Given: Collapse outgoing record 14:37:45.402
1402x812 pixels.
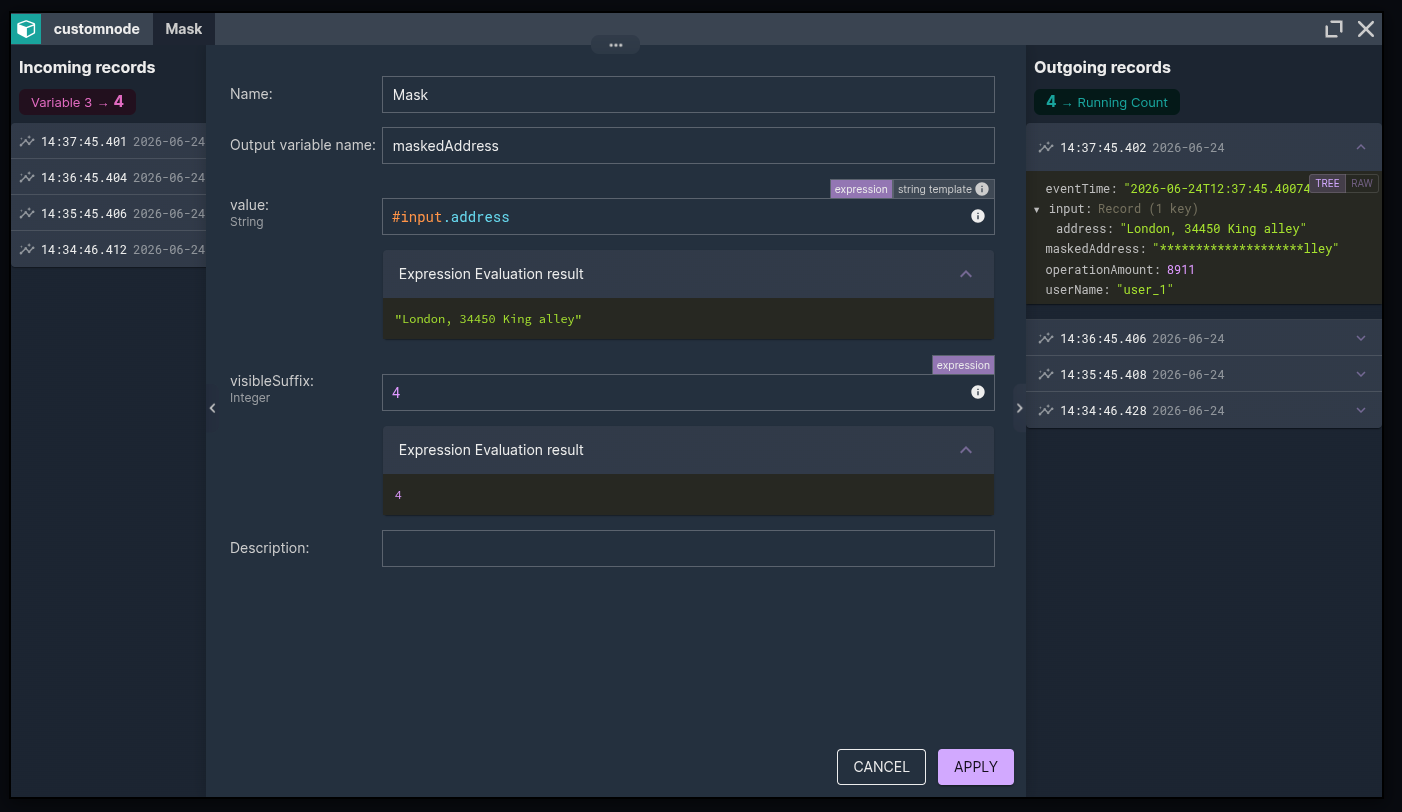Looking at the screenshot, I should 1361,147.
